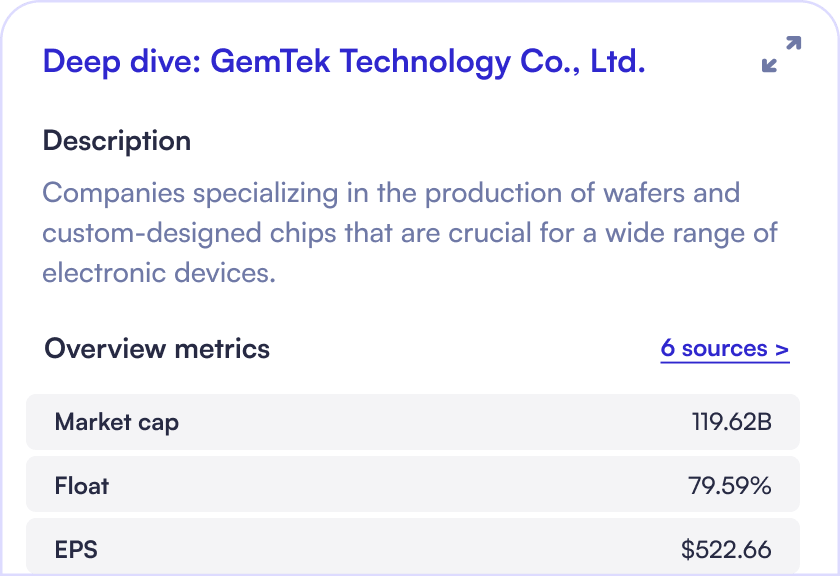This screenshot has height=576, width=840.
Task: Expand the deep dive card to fullscreen
Action: [x=781, y=54]
